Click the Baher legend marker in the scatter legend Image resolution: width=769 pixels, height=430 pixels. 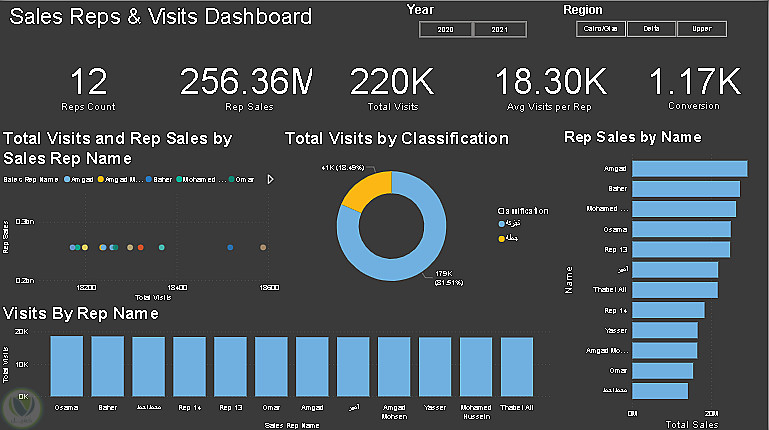148,180
